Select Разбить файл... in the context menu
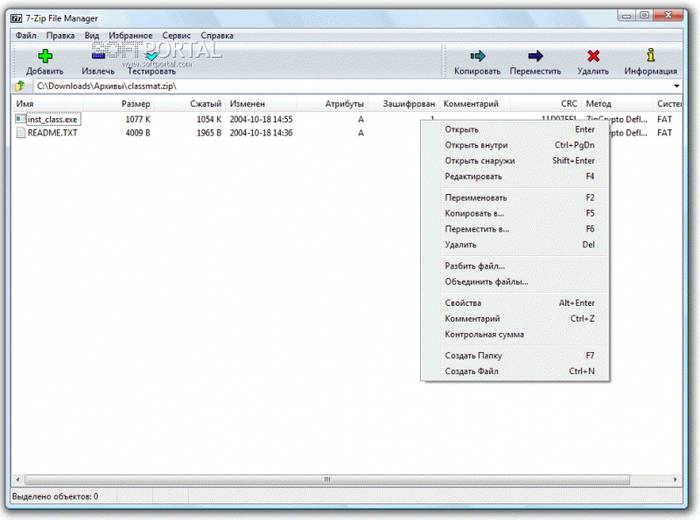Image resolution: width=700 pixels, height=520 pixels. pyautogui.click(x=475, y=266)
